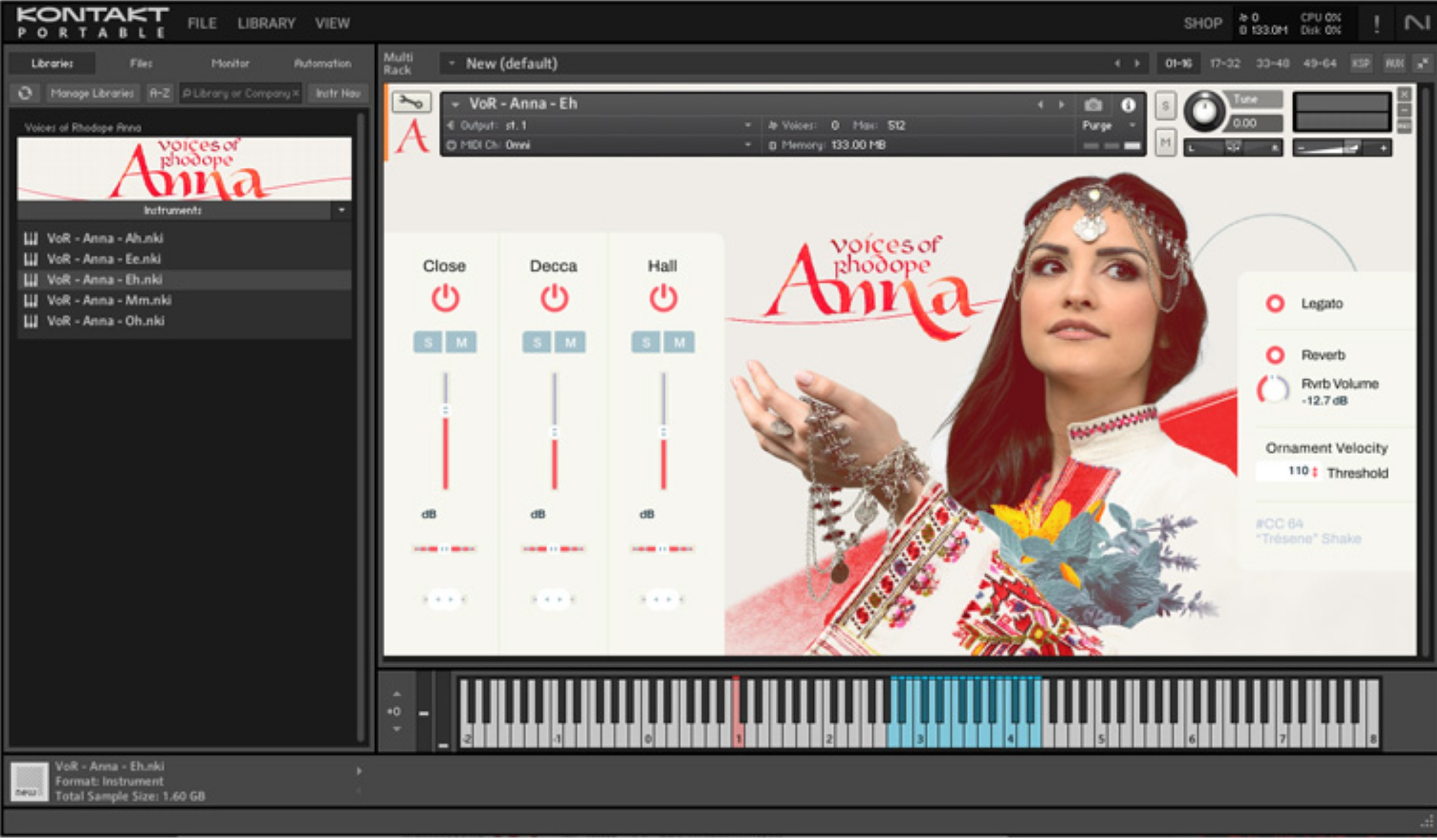This screenshot has height=840, width=1437.
Task: Go to next instrument arrow in header
Action: (1061, 105)
